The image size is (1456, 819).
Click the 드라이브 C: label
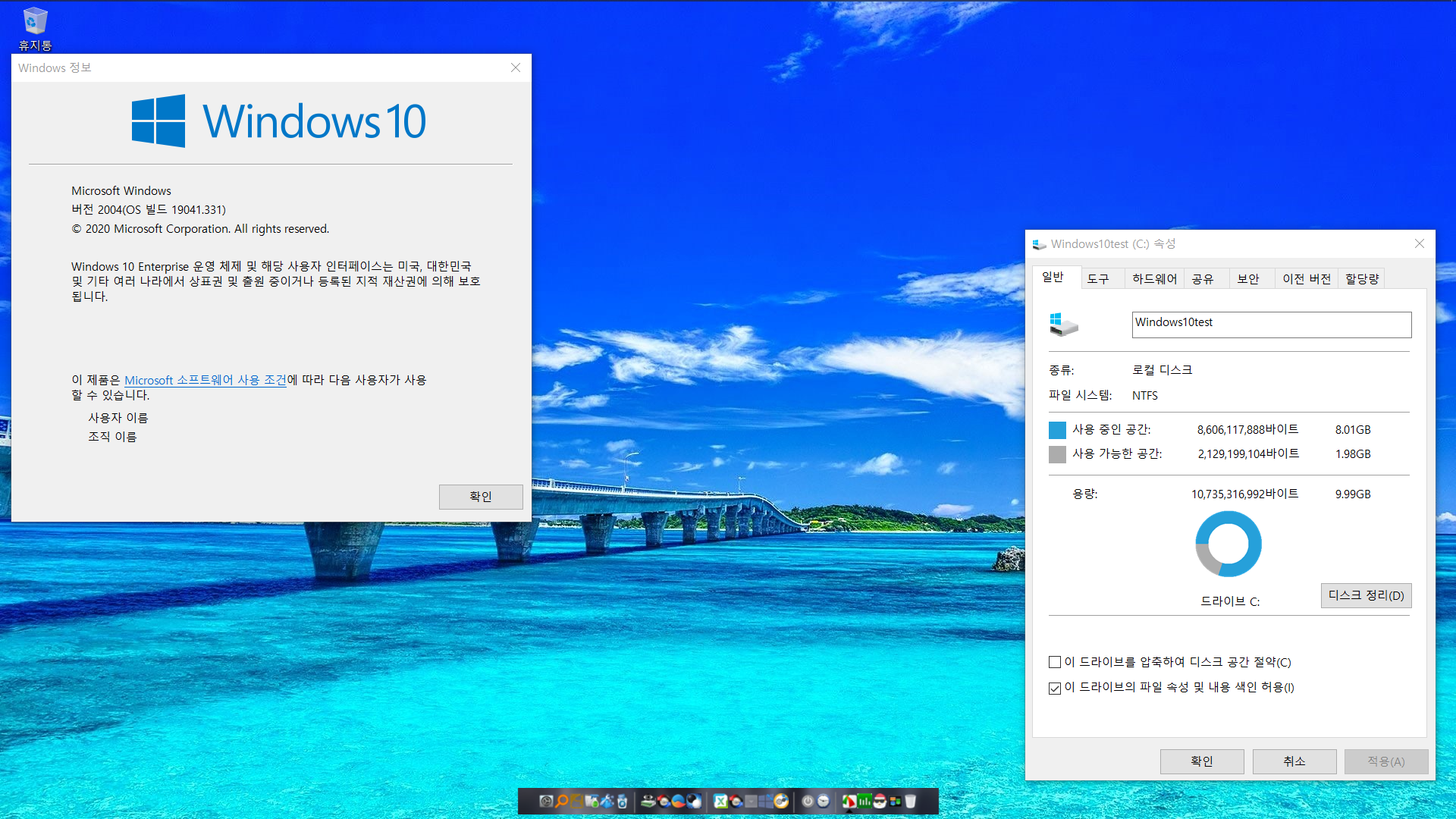[x=1230, y=601]
